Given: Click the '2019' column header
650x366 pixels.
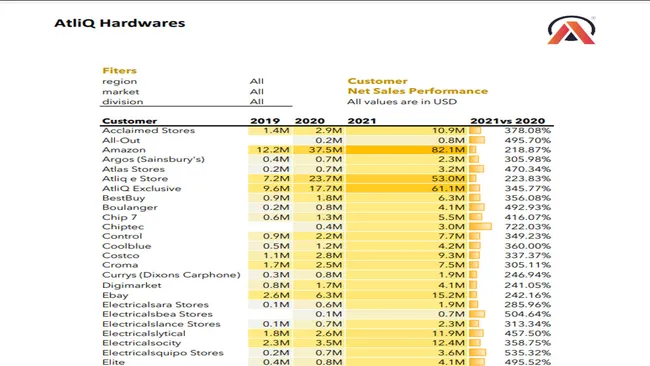Looking at the screenshot, I should click(265, 121).
